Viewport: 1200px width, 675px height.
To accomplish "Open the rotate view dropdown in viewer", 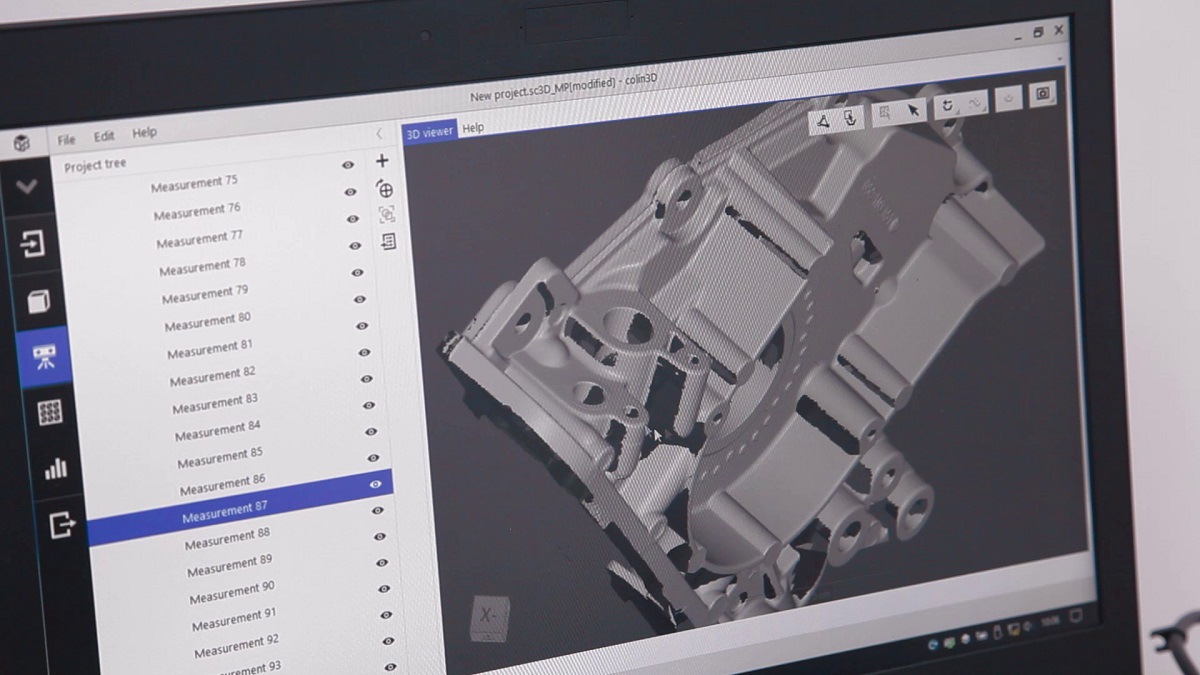I will [x=947, y=106].
